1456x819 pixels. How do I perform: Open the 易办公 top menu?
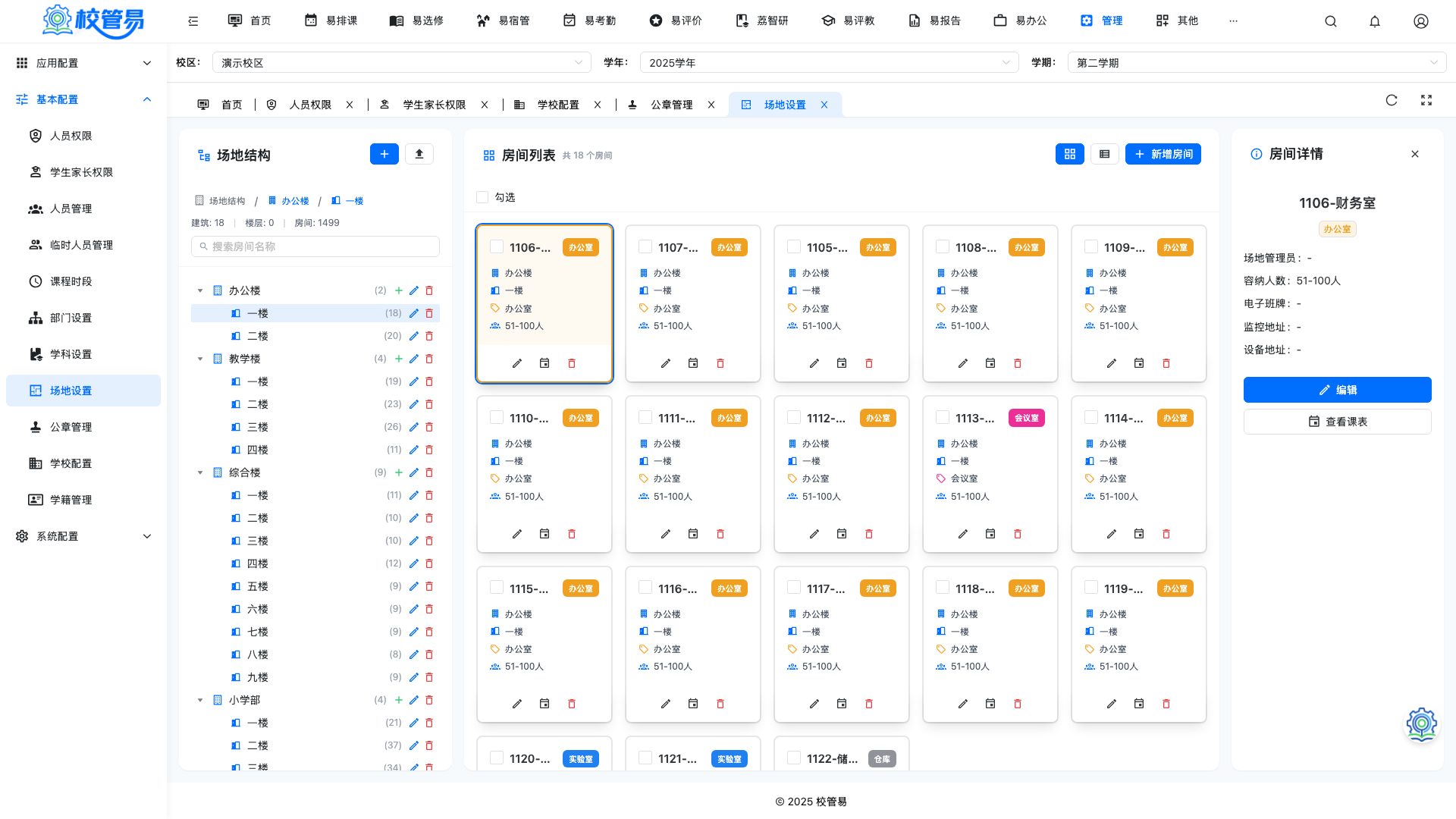[x=1020, y=21]
